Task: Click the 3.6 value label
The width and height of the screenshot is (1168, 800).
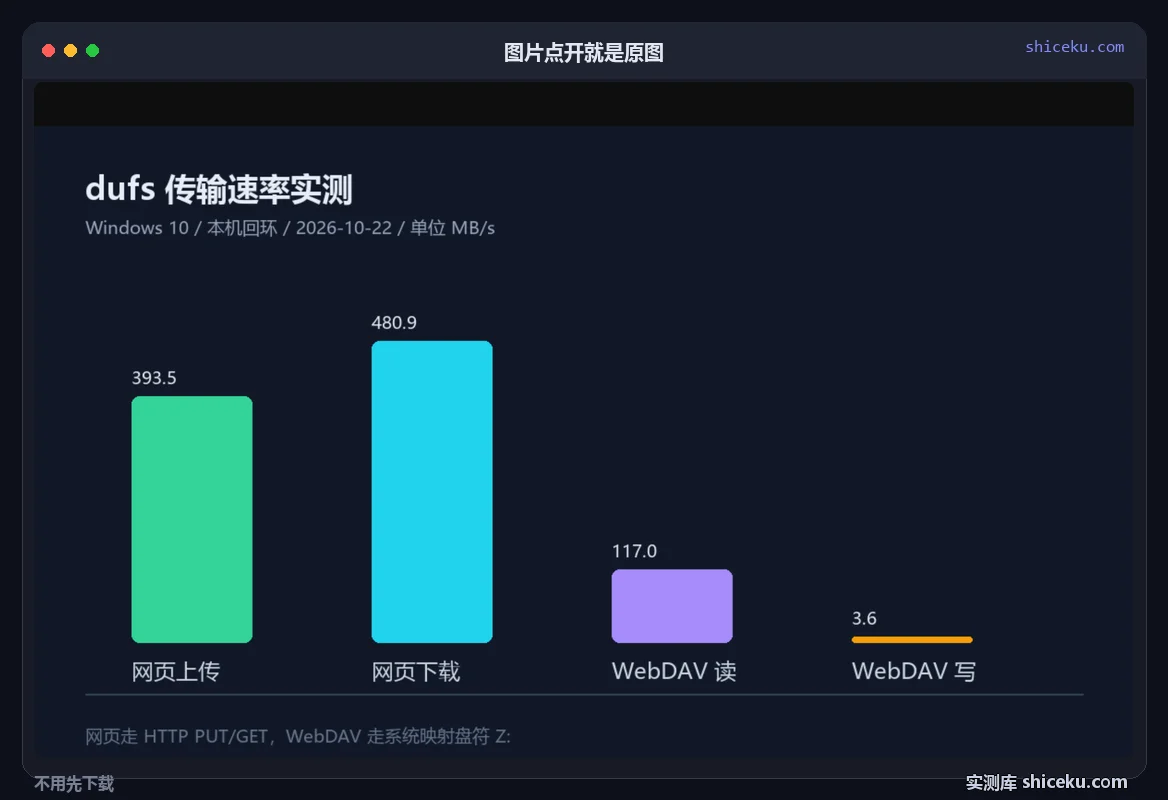Action: 864,619
